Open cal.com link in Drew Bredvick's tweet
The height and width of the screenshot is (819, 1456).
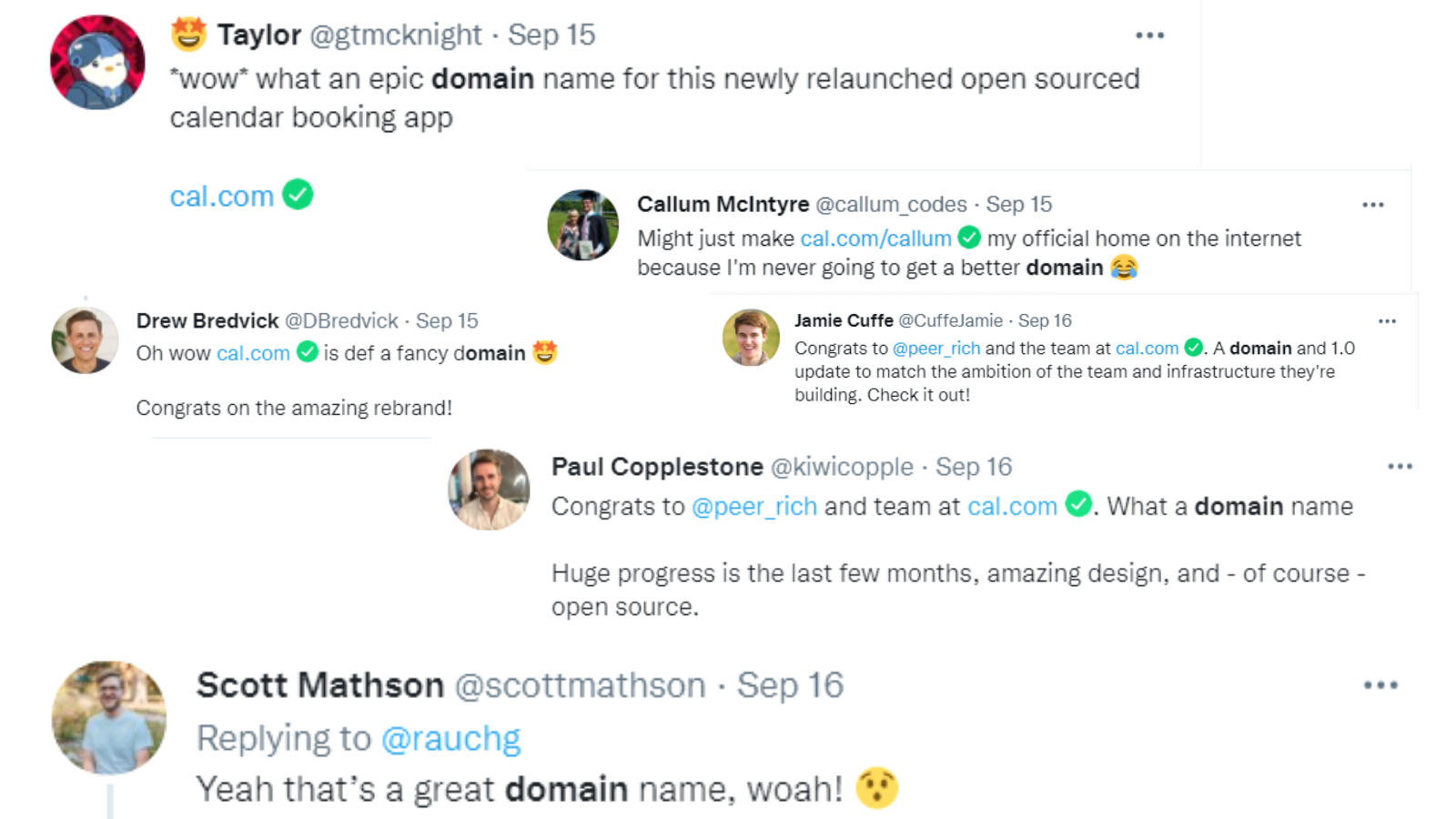click(x=253, y=353)
